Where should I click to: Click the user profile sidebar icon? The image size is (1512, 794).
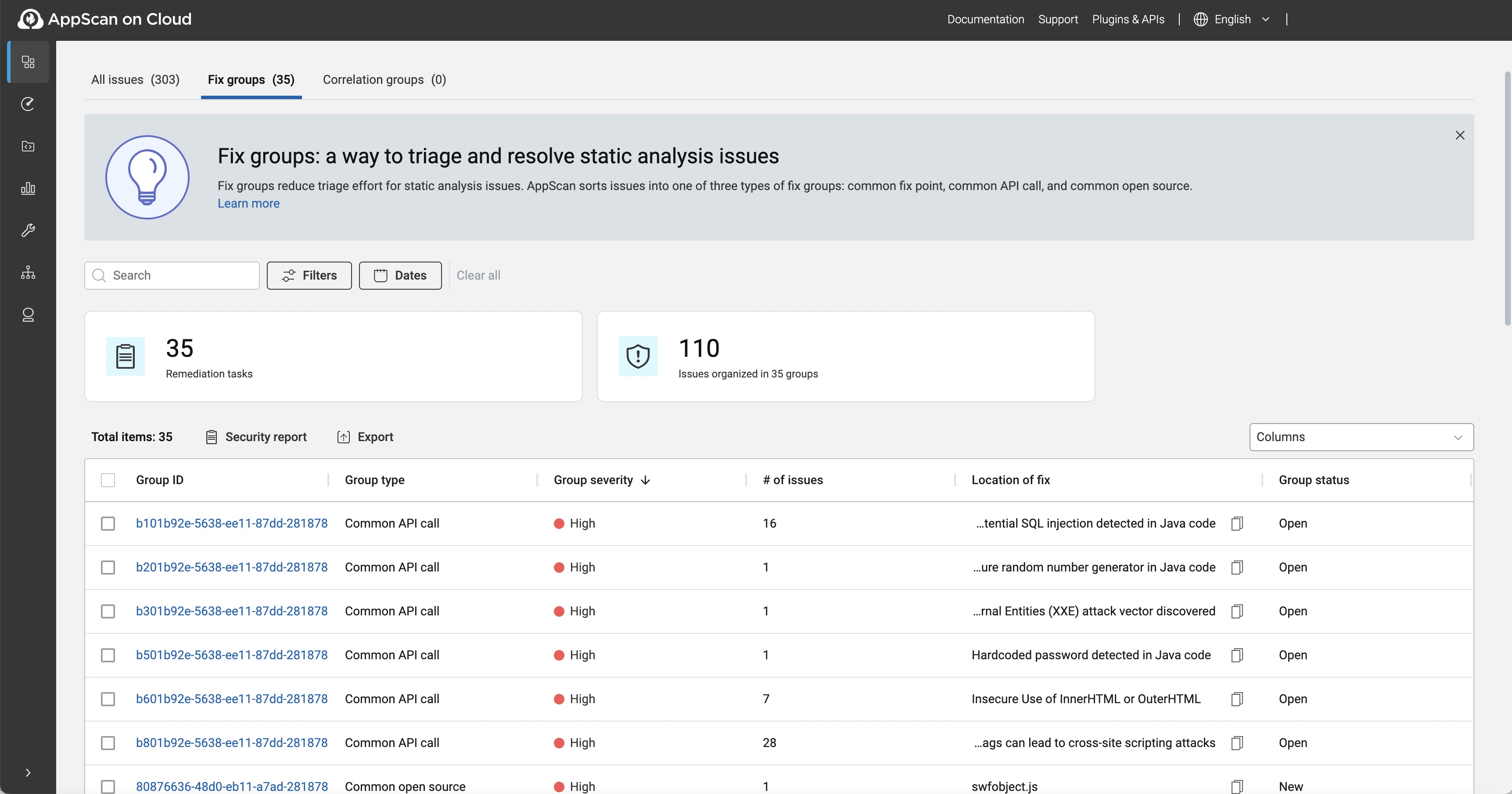pos(28,315)
